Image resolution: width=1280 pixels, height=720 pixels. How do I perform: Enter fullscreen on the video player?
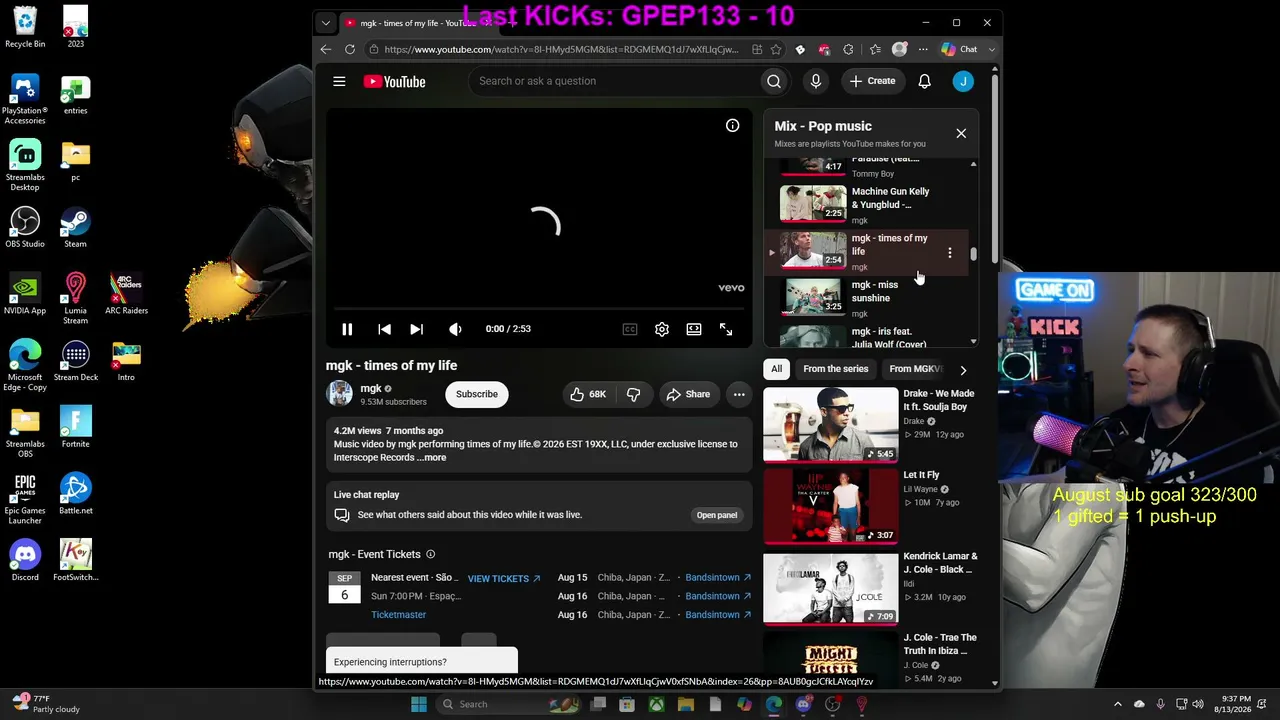pos(726,329)
